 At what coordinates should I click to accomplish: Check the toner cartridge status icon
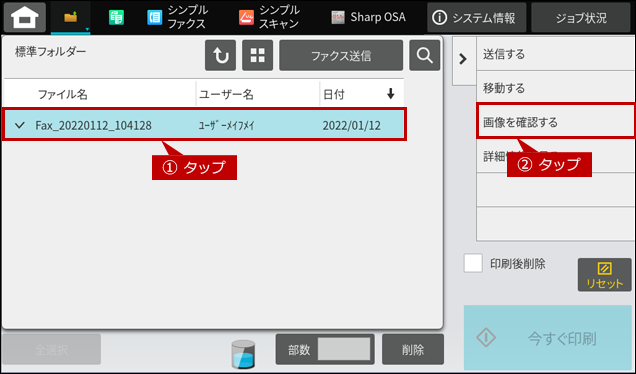tap(243, 354)
